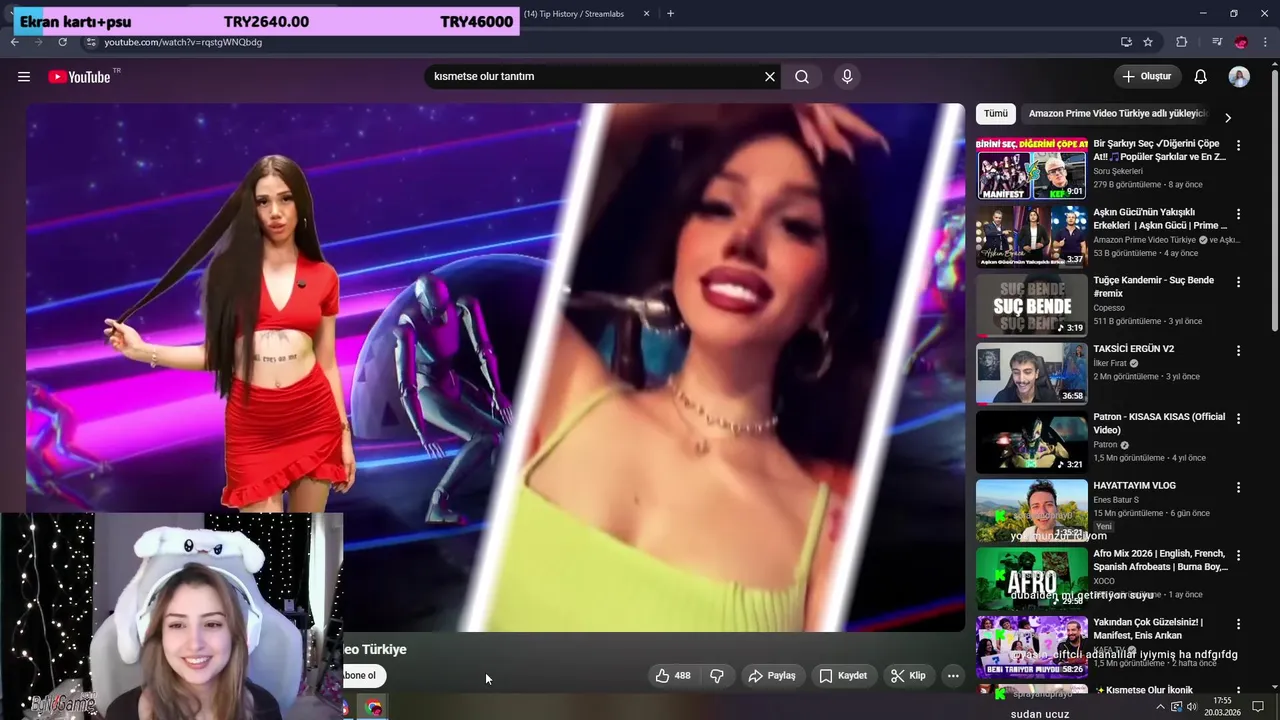This screenshot has width=1280, height=720.
Task: Click the title TAKSİCİ ERGÜN V2
Action: pyautogui.click(x=1133, y=349)
